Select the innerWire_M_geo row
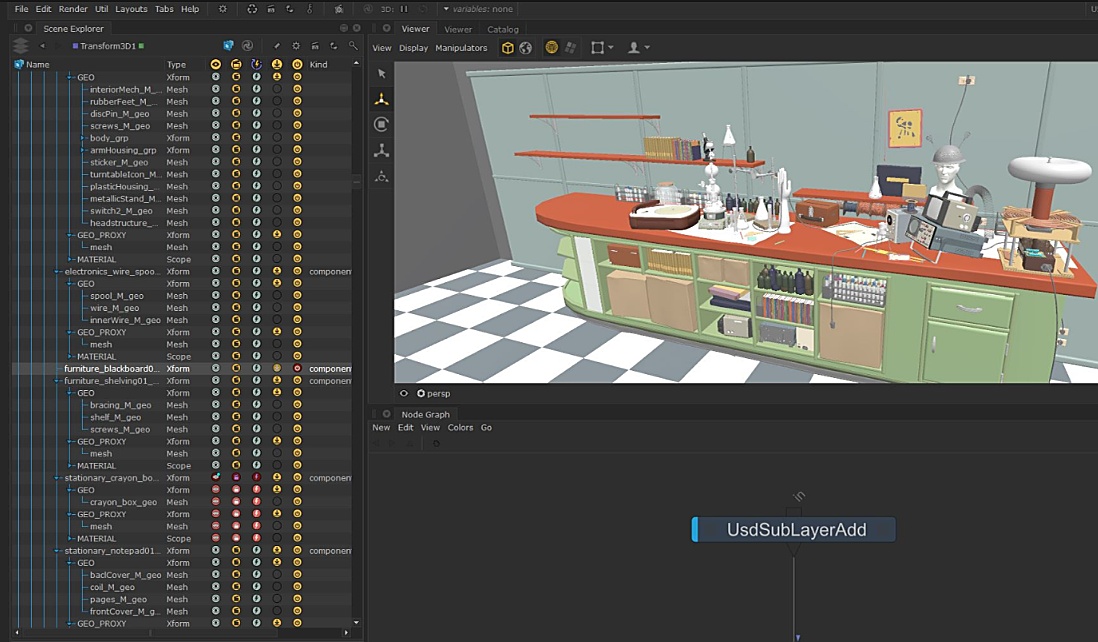Image resolution: width=1098 pixels, height=642 pixels. (181, 320)
